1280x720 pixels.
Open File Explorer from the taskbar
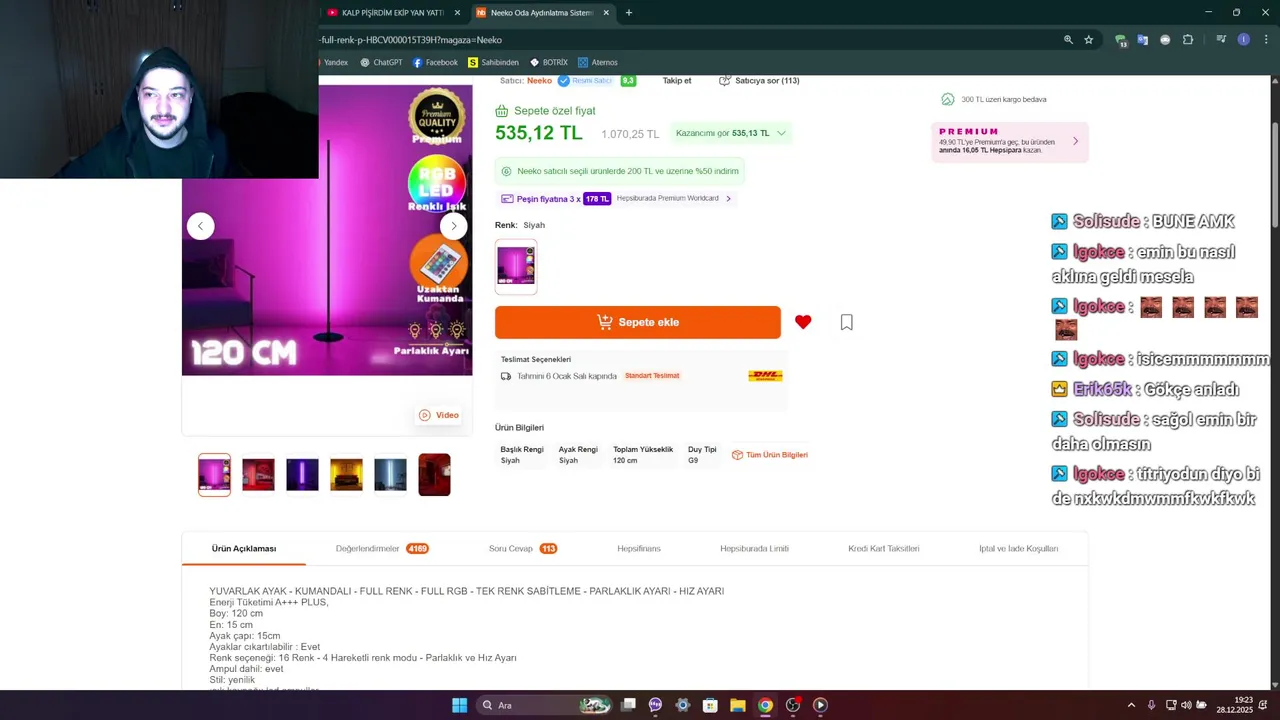737,705
